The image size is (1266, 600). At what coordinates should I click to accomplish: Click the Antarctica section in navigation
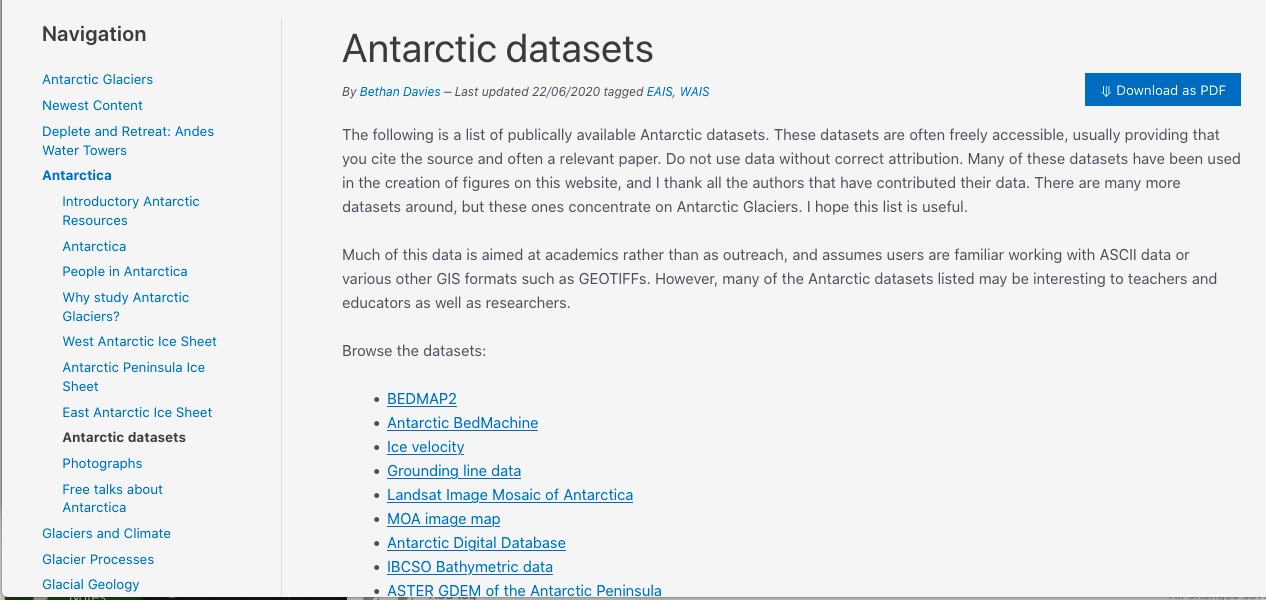pos(77,175)
